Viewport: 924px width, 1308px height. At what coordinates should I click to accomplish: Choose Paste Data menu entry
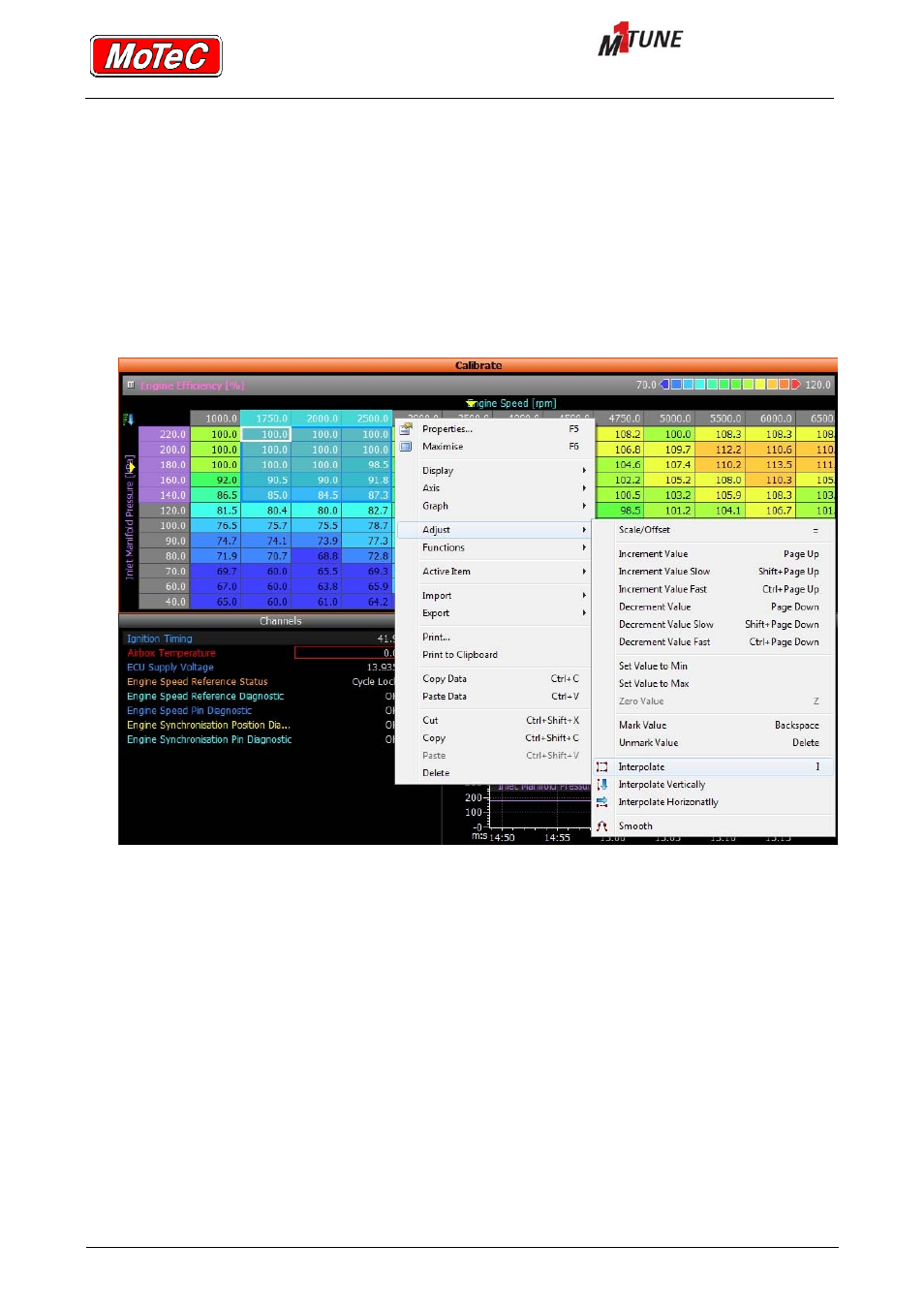pyautogui.click(x=494, y=697)
